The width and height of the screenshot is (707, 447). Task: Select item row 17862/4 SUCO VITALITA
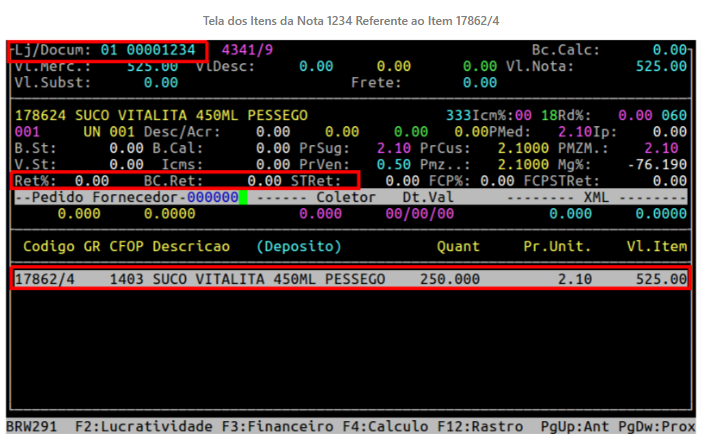pyautogui.click(x=350, y=279)
